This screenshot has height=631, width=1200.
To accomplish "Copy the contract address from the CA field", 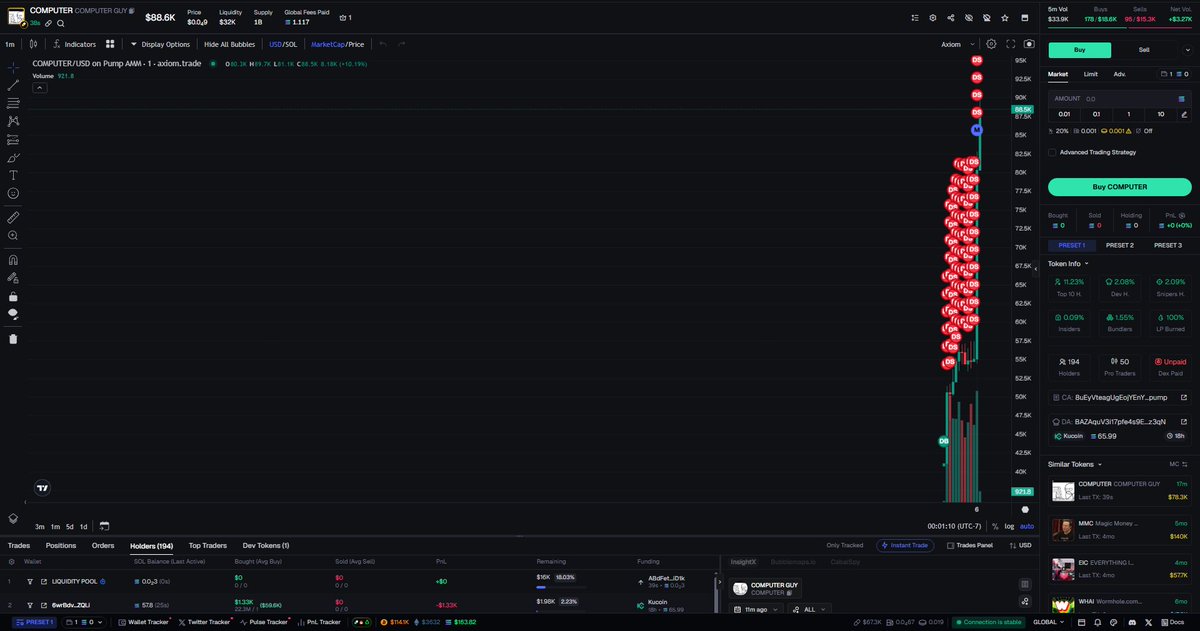I will pos(1056,397).
